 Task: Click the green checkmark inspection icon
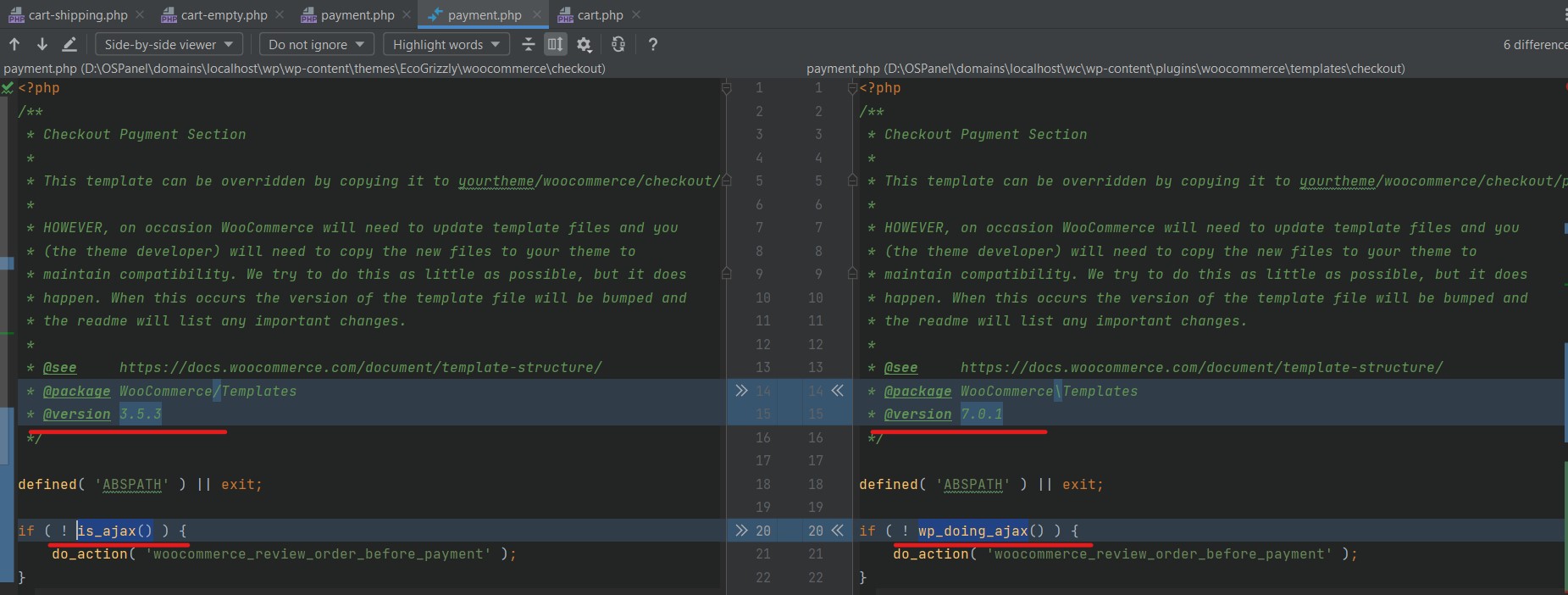8,87
